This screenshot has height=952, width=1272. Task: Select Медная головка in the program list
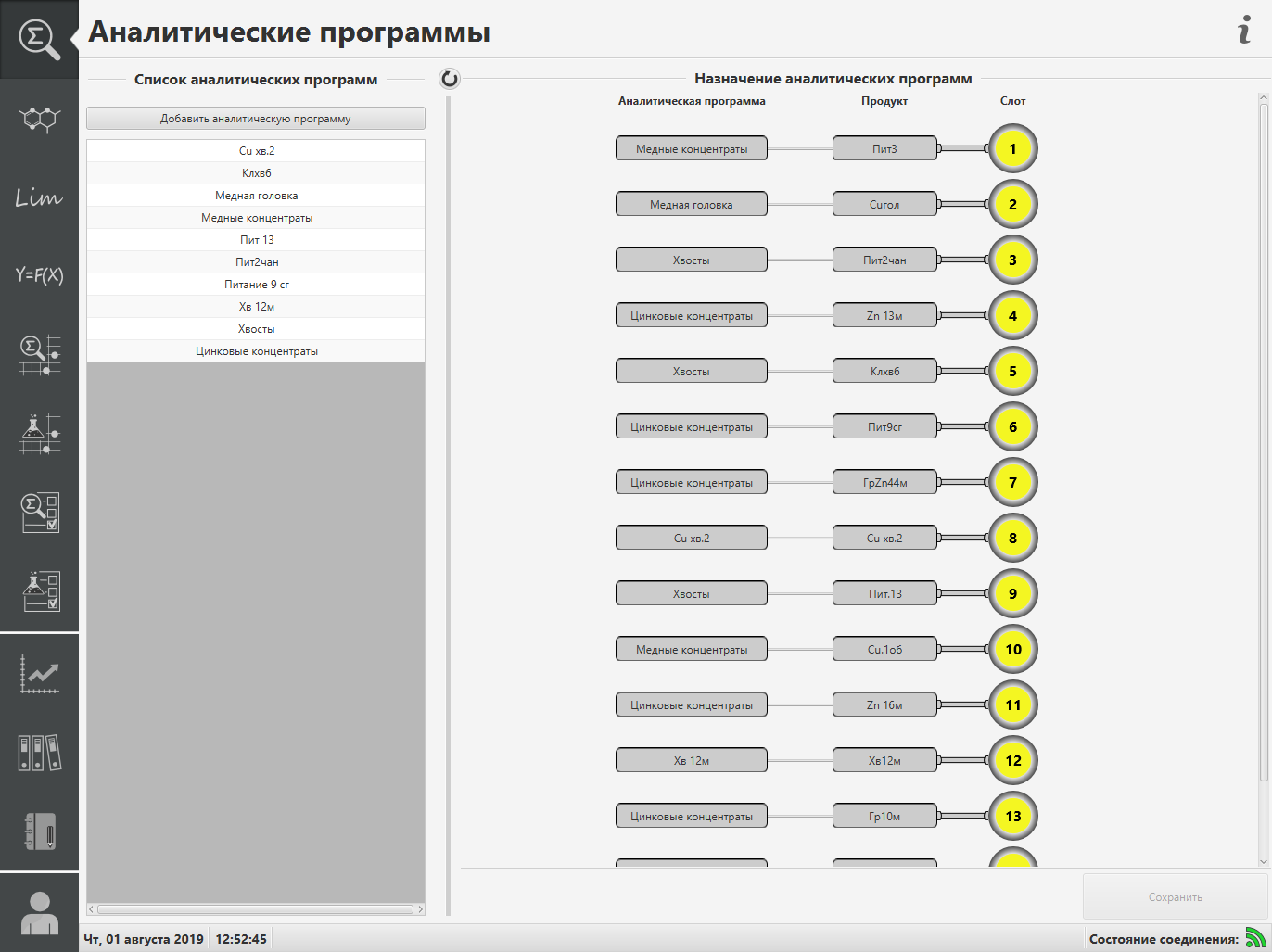pos(256,196)
